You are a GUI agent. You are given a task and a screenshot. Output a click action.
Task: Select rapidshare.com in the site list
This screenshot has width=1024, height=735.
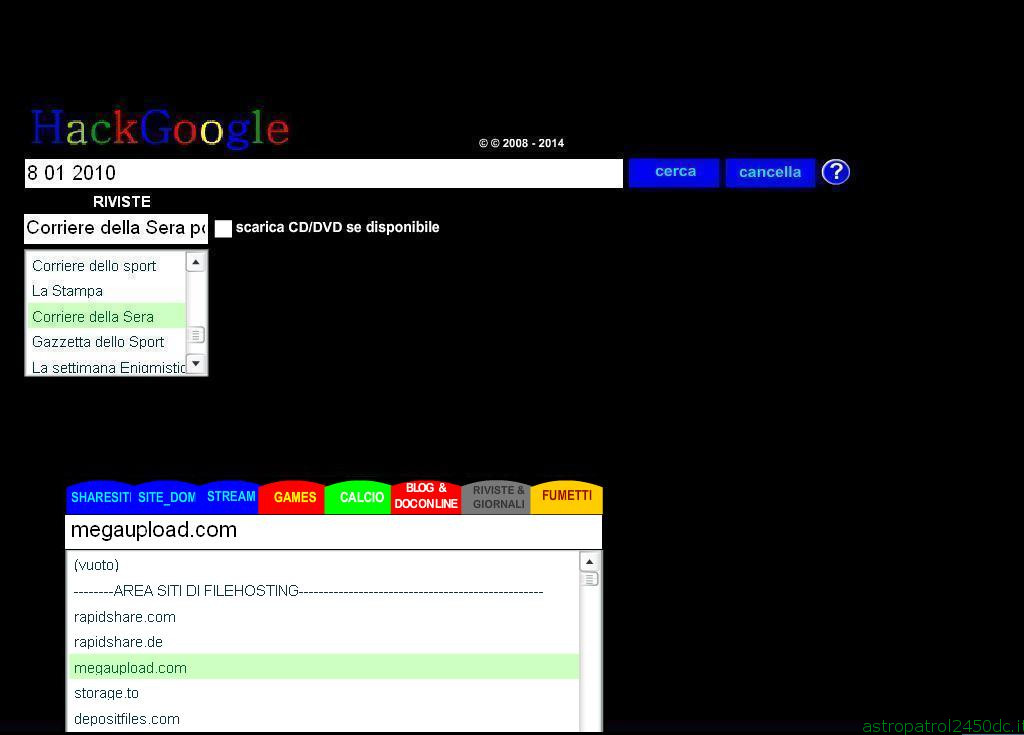(x=324, y=617)
